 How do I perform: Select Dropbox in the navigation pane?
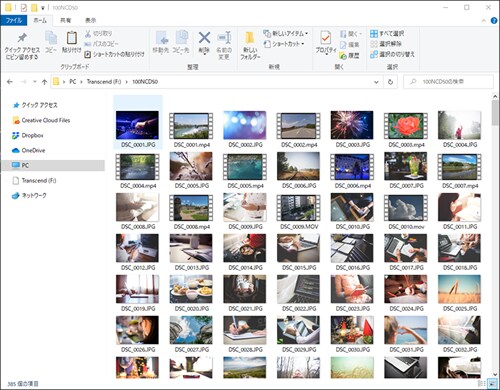[x=32, y=135]
